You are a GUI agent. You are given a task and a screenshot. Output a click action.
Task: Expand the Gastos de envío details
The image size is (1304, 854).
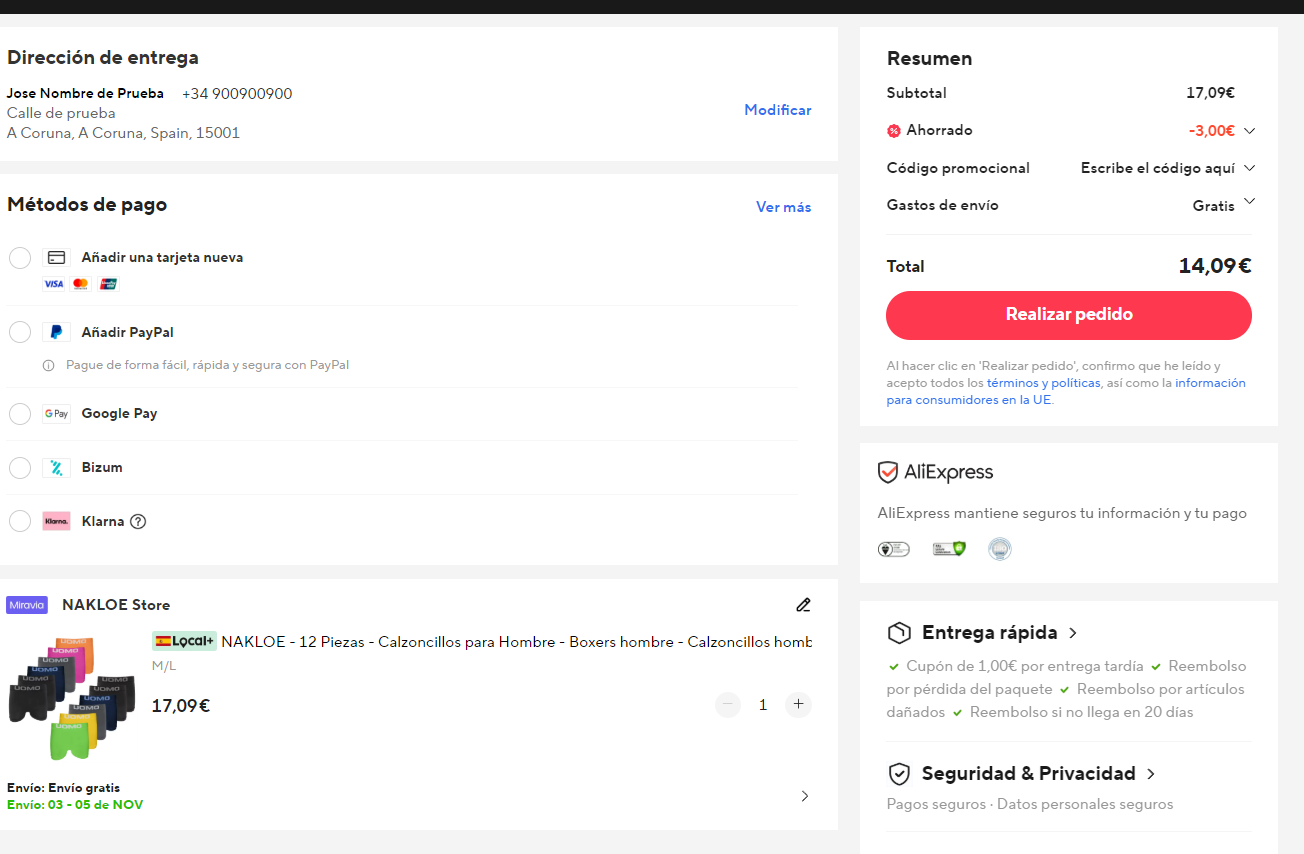click(x=1249, y=203)
